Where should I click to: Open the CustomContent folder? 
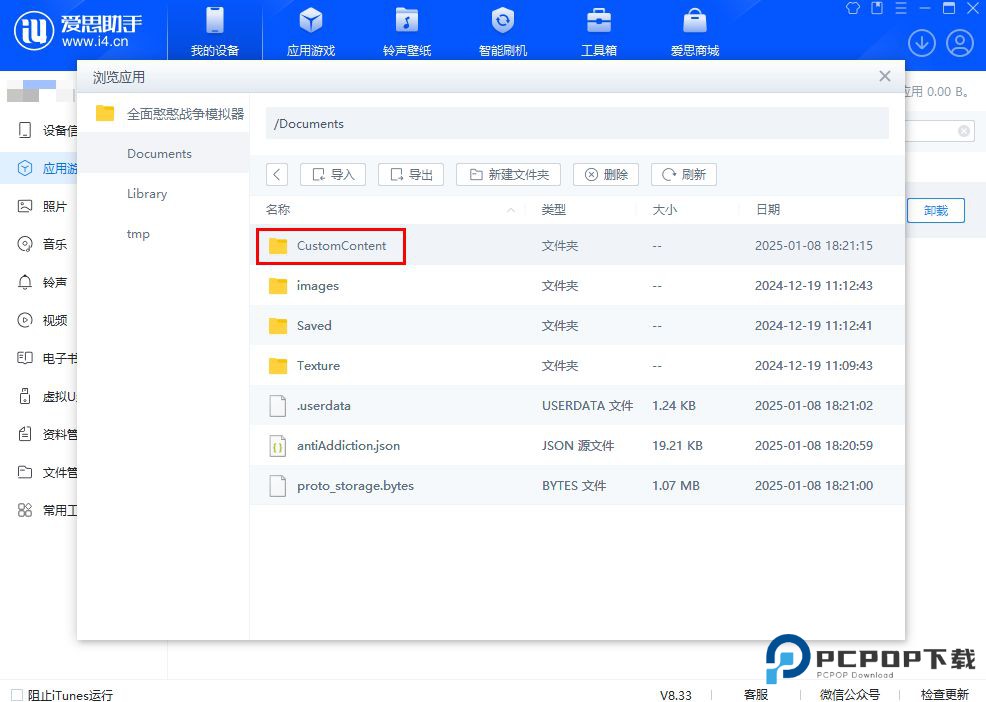pos(342,245)
